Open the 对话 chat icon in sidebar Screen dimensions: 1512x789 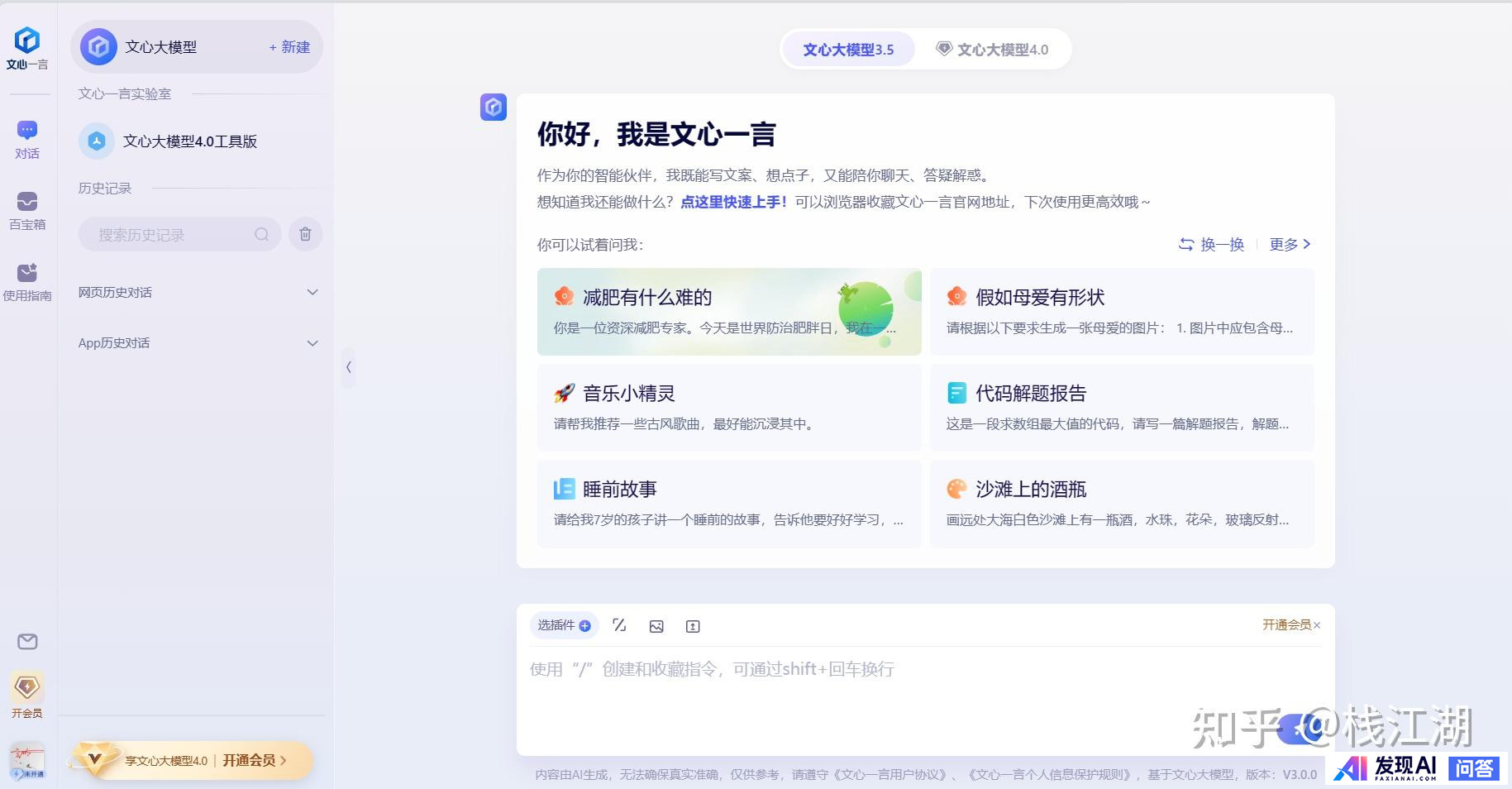pyautogui.click(x=27, y=131)
